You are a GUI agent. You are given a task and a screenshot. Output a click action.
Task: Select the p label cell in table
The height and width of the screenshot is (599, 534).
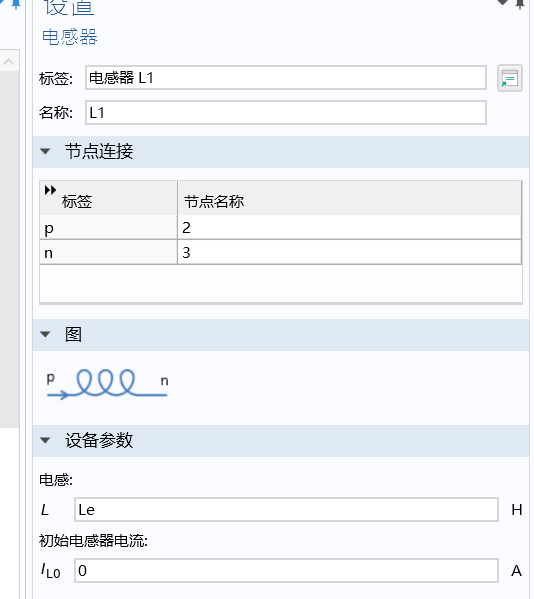108,228
